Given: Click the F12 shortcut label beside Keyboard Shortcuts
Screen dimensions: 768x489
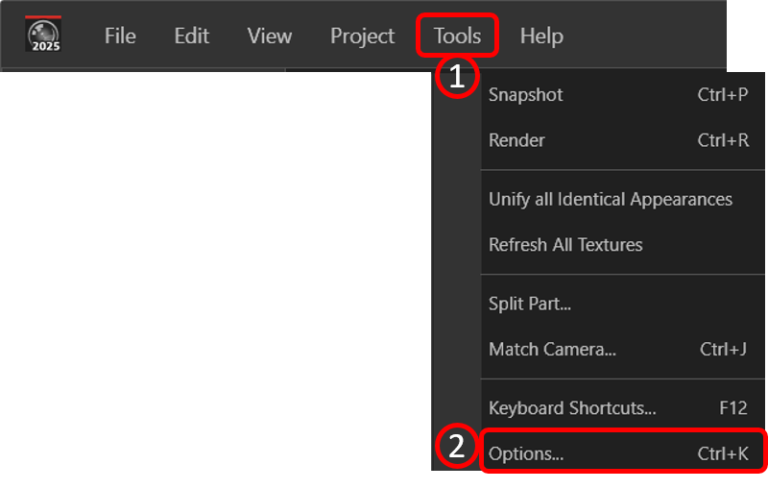Looking at the screenshot, I should click(733, 408).
